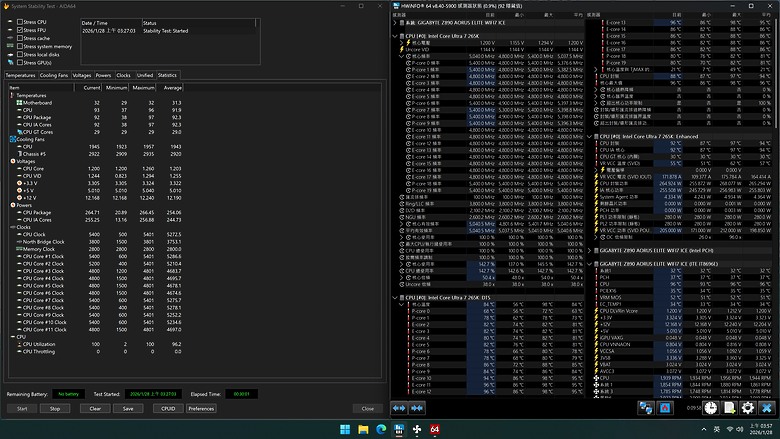Open HWiNFO sensor settings gear

[748, 408]
